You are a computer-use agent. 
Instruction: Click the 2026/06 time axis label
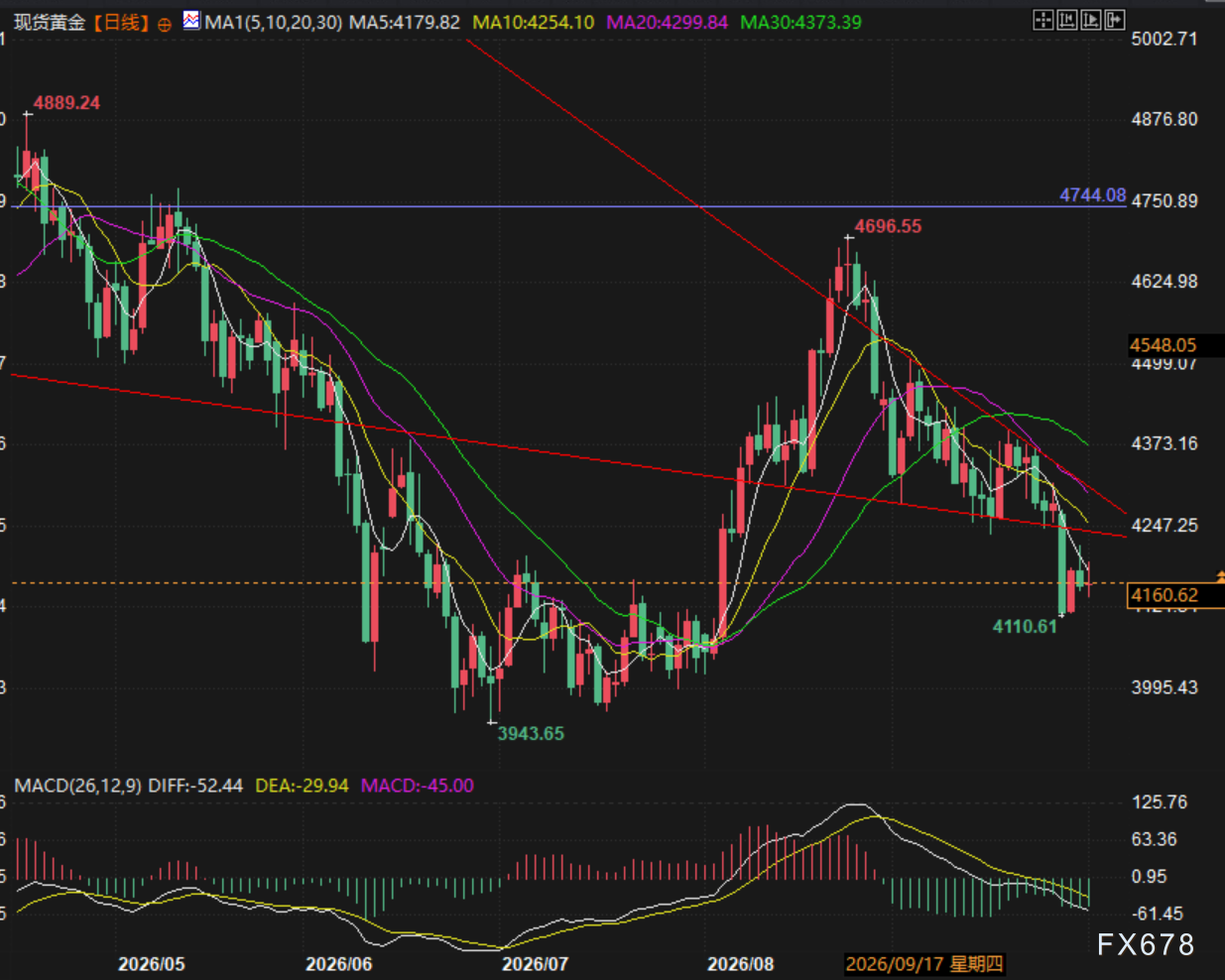click(339, 964)
